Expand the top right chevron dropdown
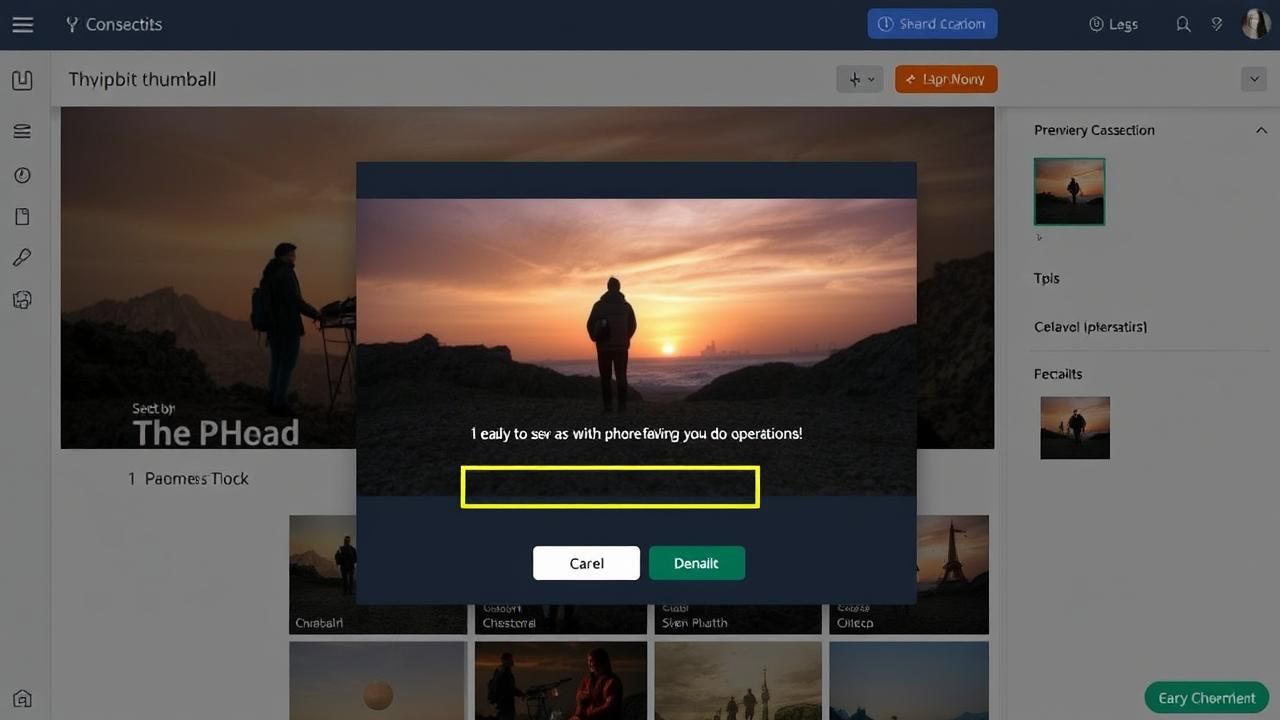The image size is (1280, 720). (1253, 79)
